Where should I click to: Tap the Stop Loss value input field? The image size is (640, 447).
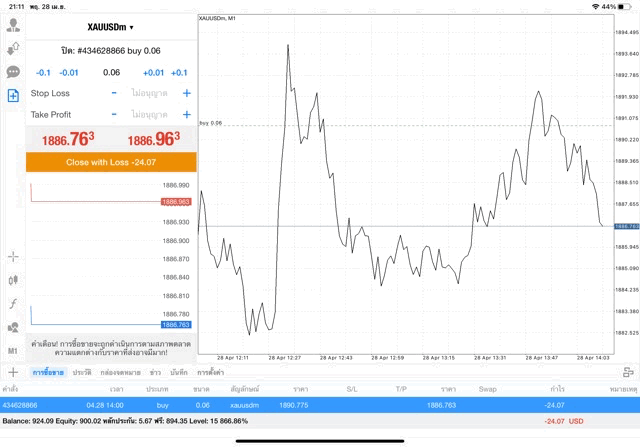point(149,93)
